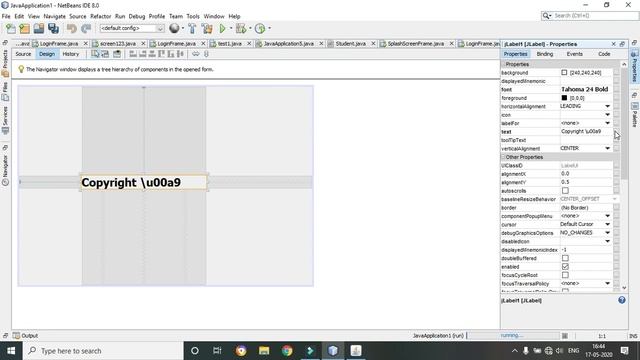Click the Search input field
The height and width of the screenshot is (360, 640).
click(595, 16)
